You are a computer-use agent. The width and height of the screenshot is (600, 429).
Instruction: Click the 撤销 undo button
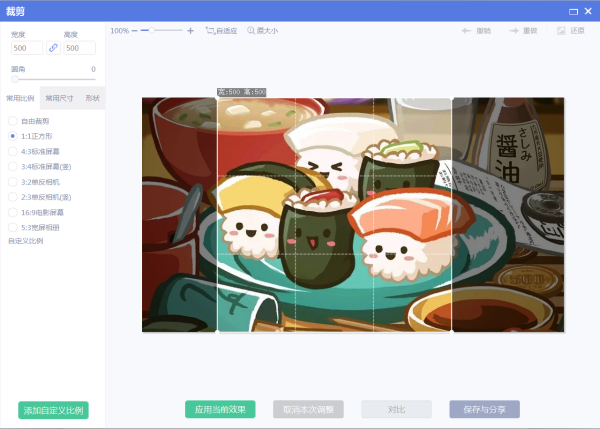click(x=476, y=31)
